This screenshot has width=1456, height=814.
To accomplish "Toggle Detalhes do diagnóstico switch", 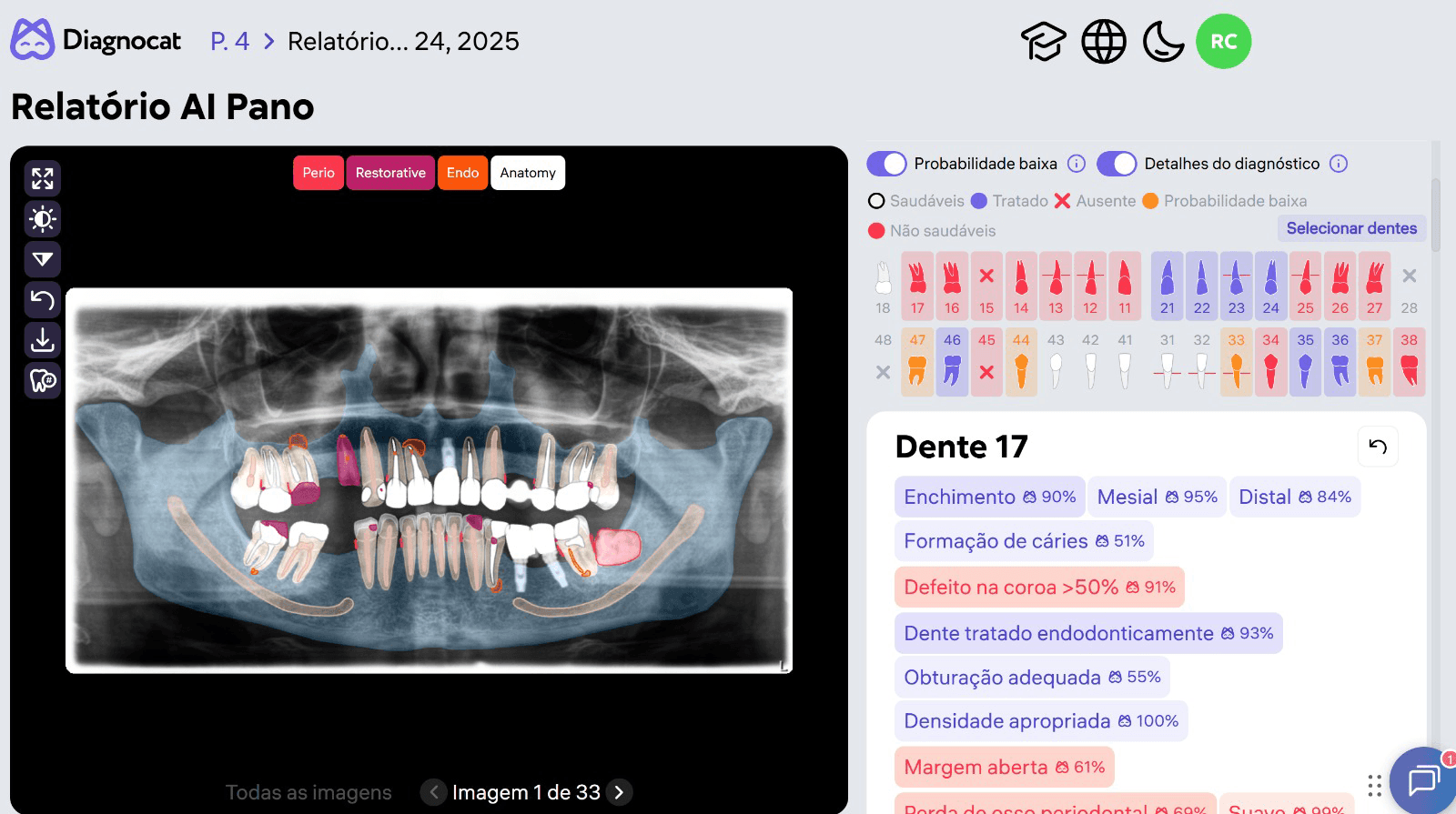I will 1117,164.
